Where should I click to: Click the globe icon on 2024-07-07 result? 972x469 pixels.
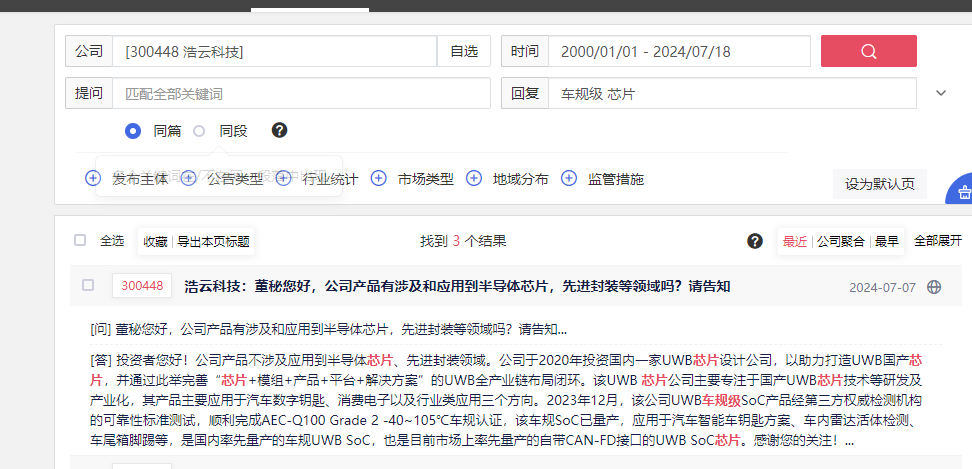coord(934,287)
